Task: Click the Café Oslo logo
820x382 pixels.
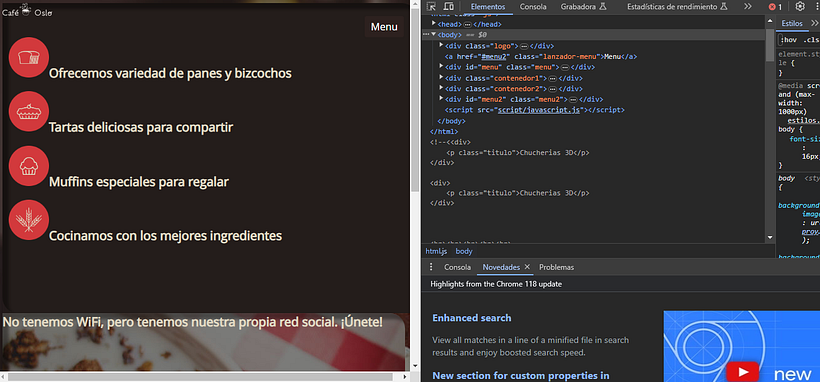Action: pyautogui.click(x=27, y=11)
